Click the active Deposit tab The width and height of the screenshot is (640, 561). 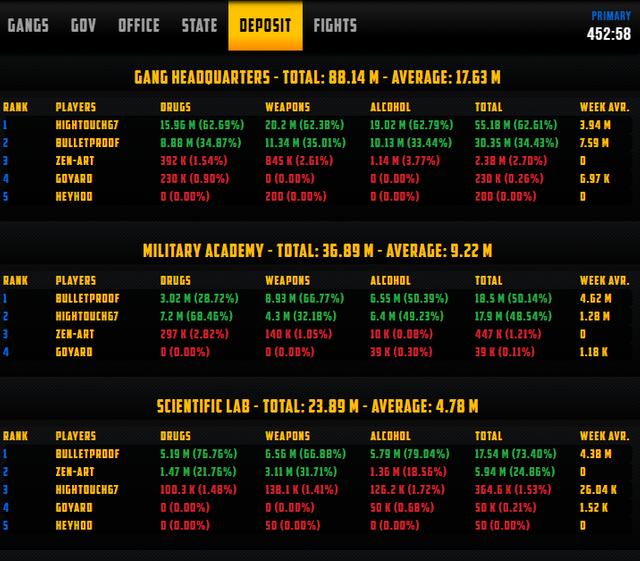265,26
